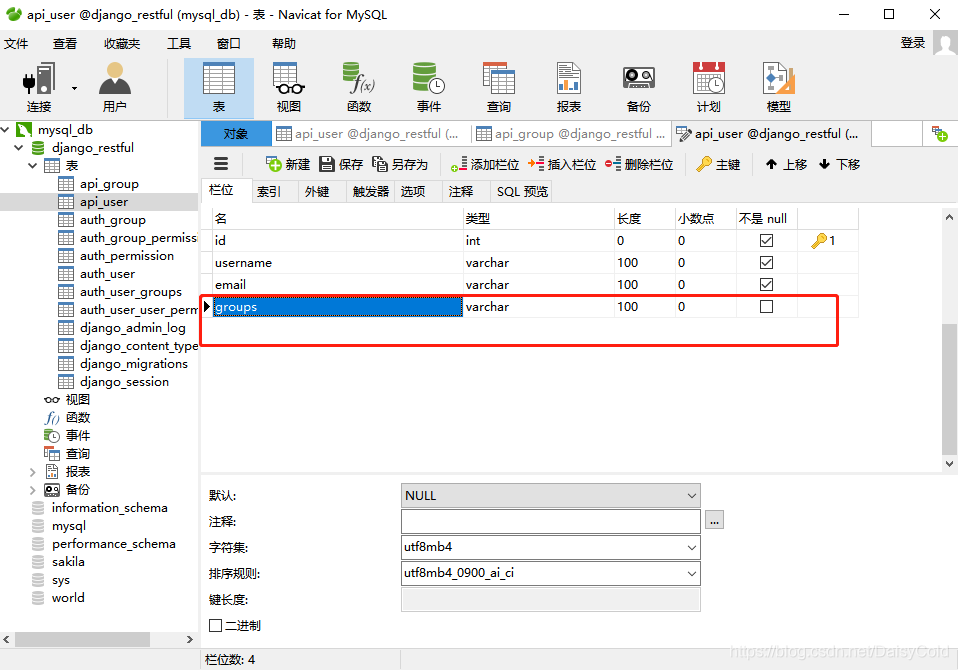Open the 事件 events icon in toolbar

coord(429,87)
